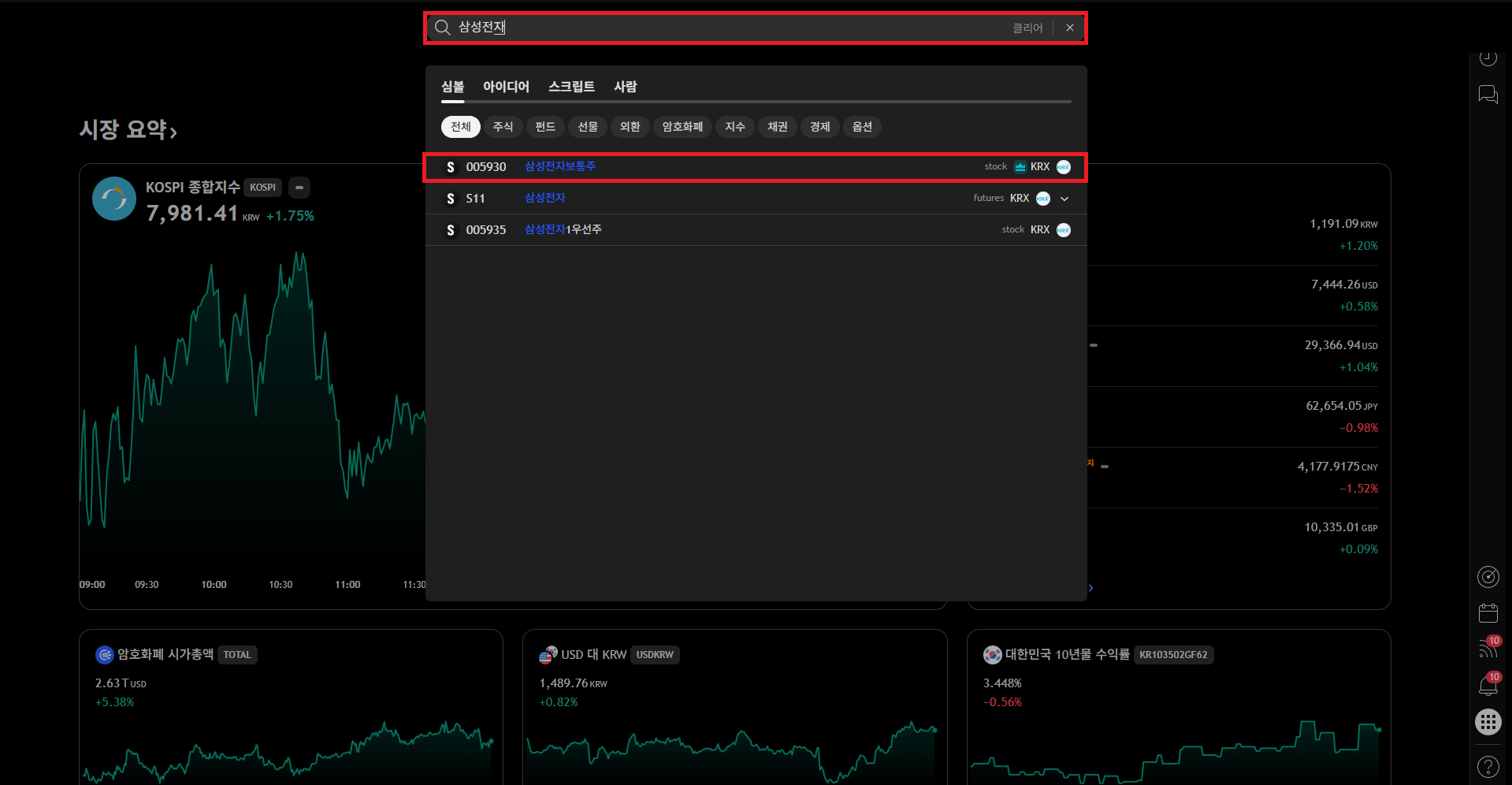Click the USDKRW ticker badge
Image resolution: width=1512 pixels, height=785 pixels.
[x=655, y=655]
